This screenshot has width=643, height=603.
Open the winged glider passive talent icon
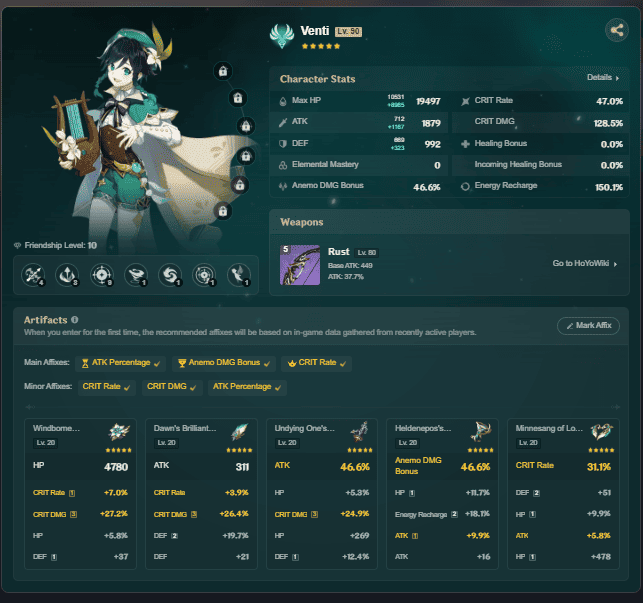(239, 275)
